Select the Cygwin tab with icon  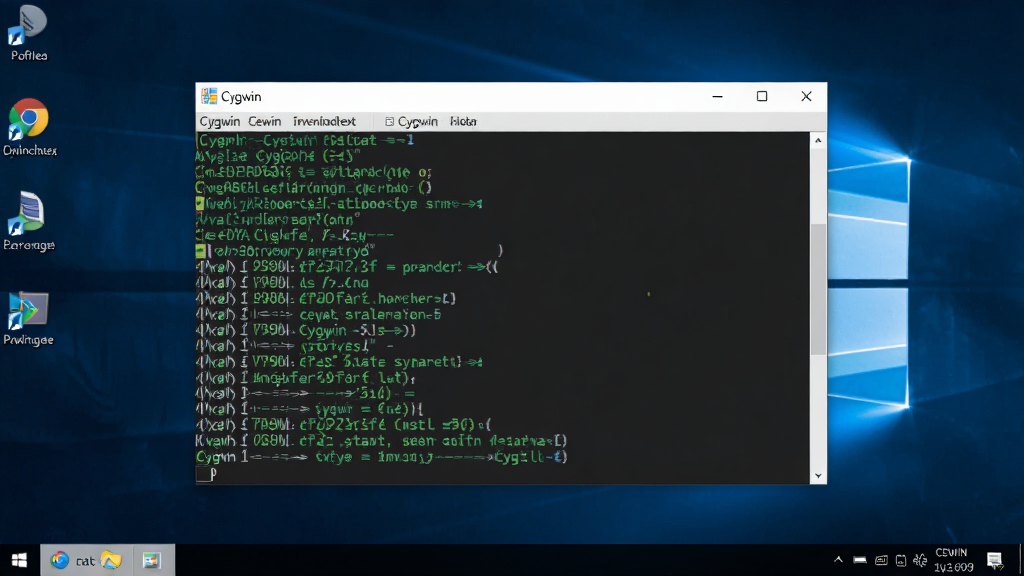(411, 121)
